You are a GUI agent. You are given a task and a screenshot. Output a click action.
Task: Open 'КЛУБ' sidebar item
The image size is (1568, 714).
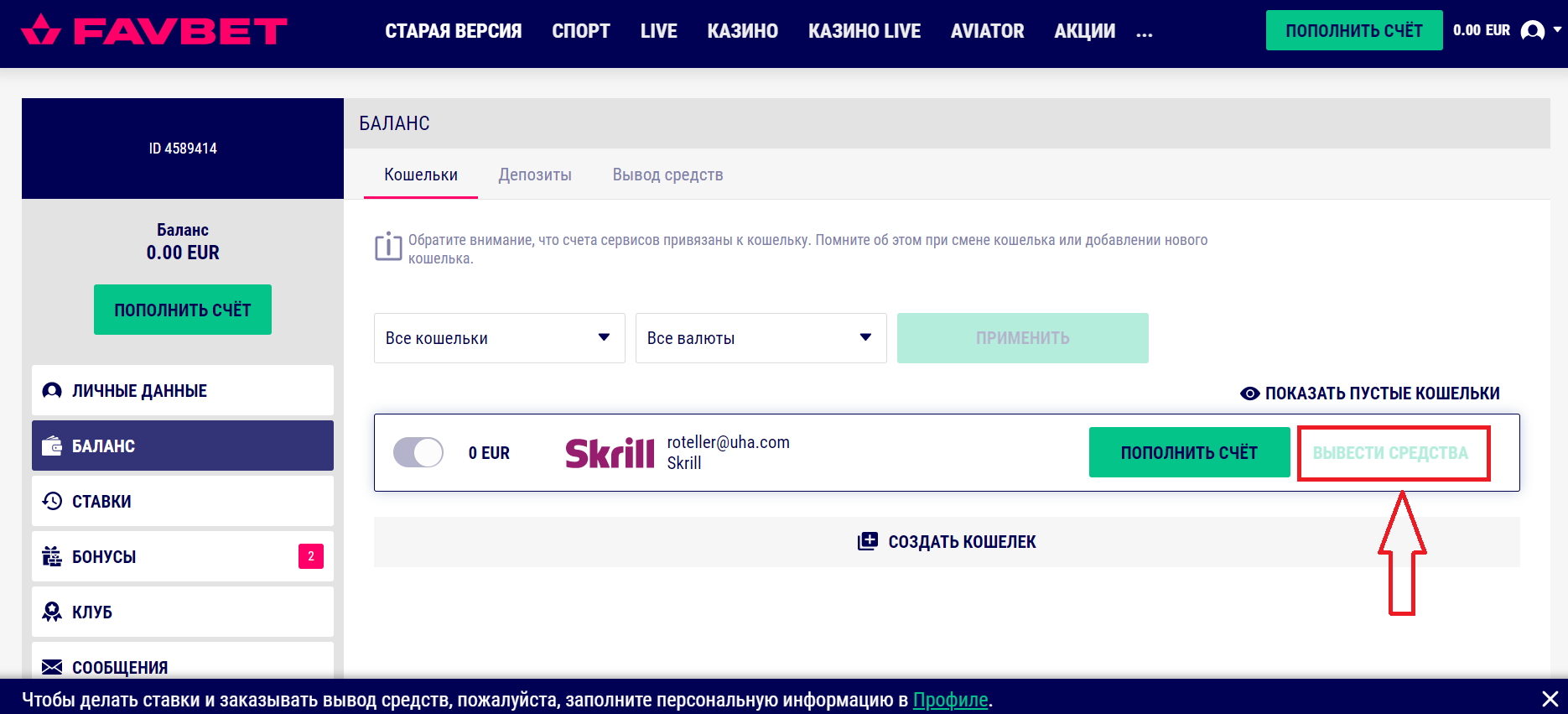(183, 612)
